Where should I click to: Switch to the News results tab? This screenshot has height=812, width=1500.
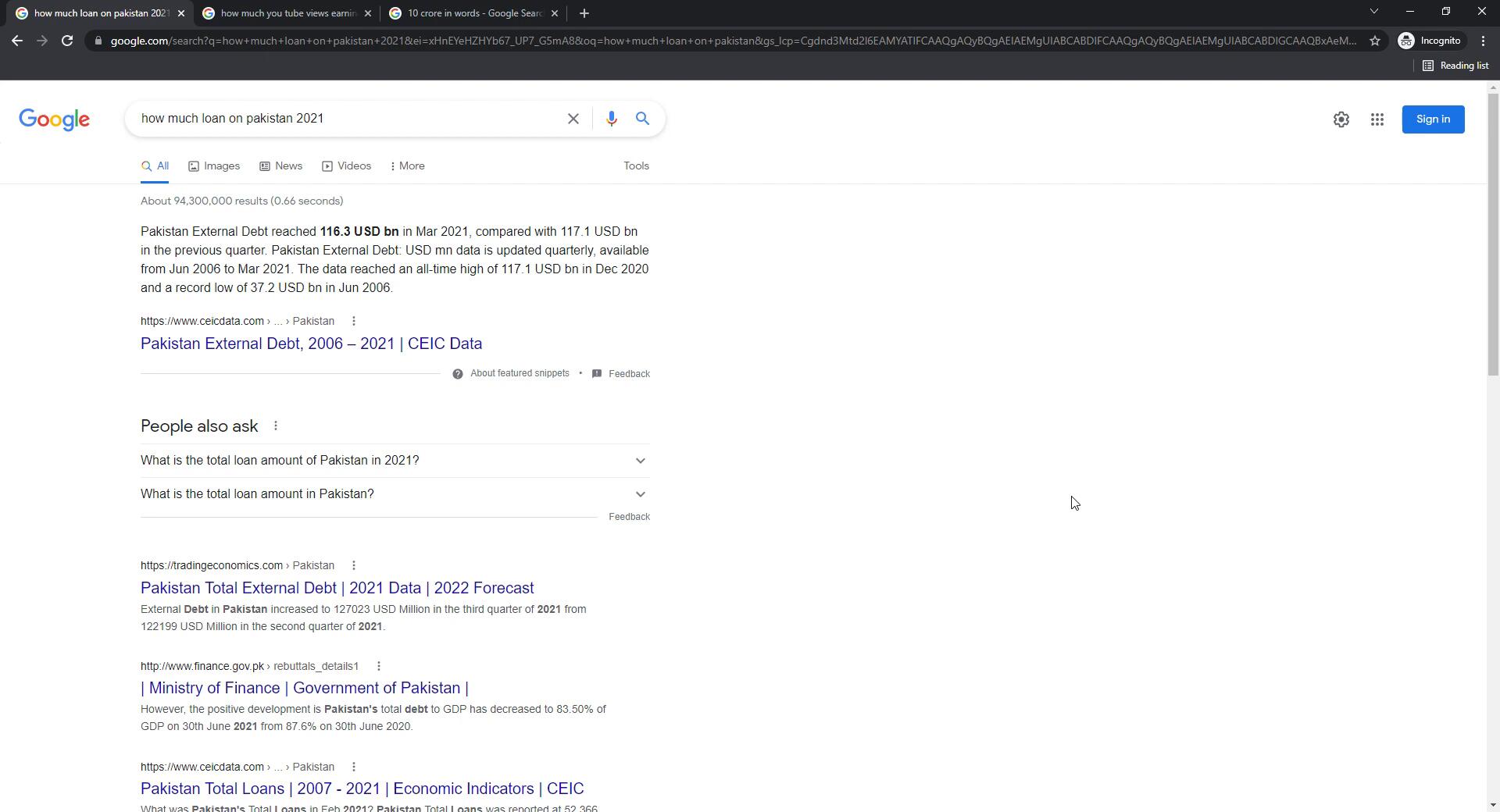pos(281,166)
